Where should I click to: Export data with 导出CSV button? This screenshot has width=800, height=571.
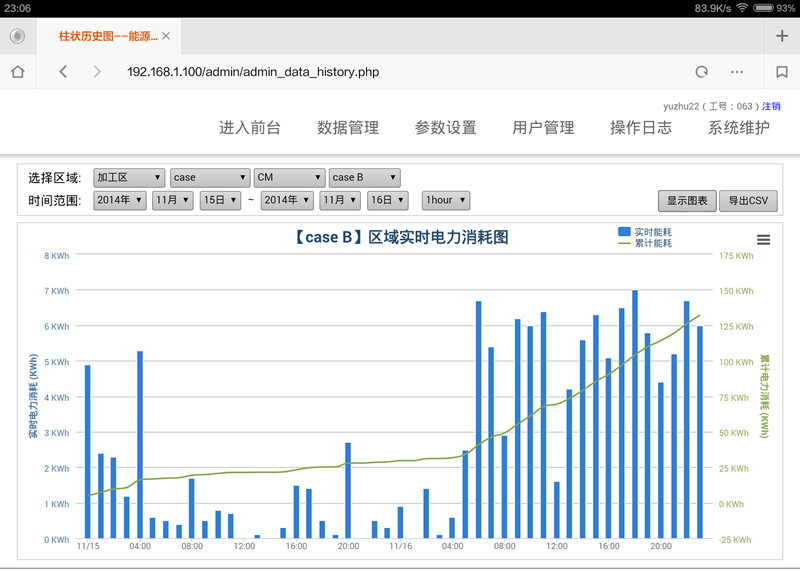[748, 201]
